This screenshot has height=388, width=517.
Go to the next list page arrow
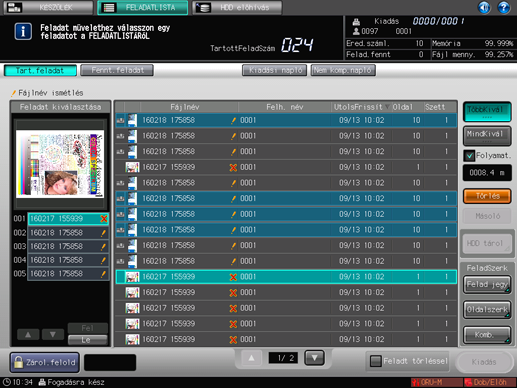(x=314, y=358)
